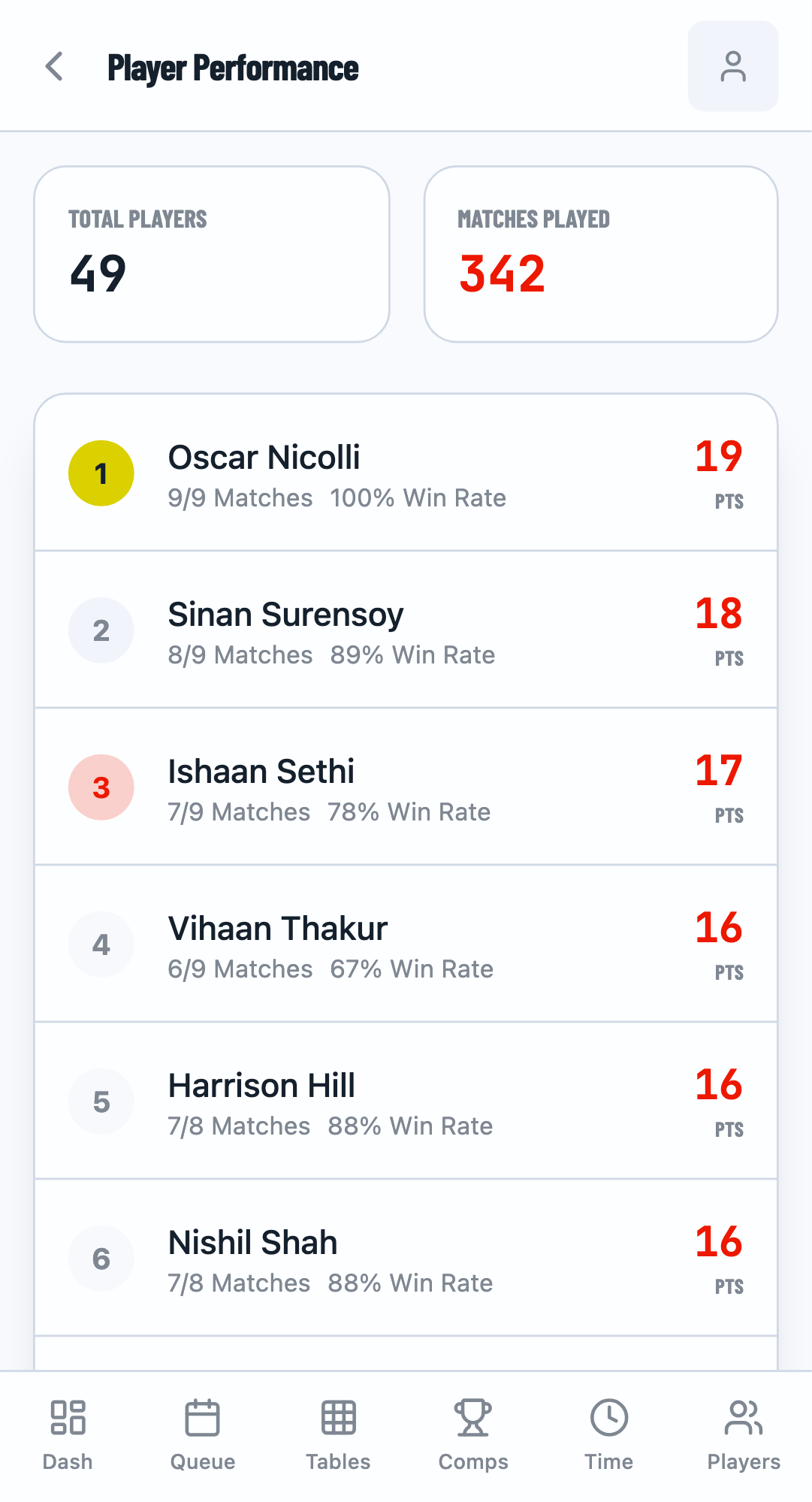Click the yellow rank 1 badge

click(101, 473)
